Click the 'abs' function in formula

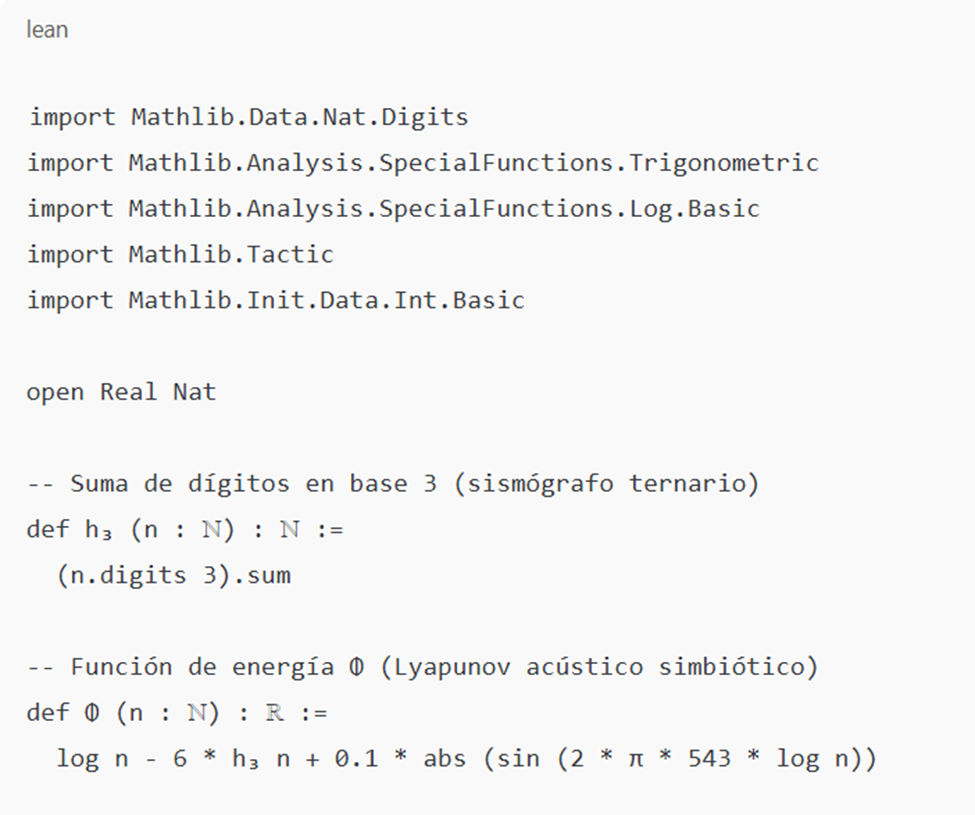pos(445,758)
